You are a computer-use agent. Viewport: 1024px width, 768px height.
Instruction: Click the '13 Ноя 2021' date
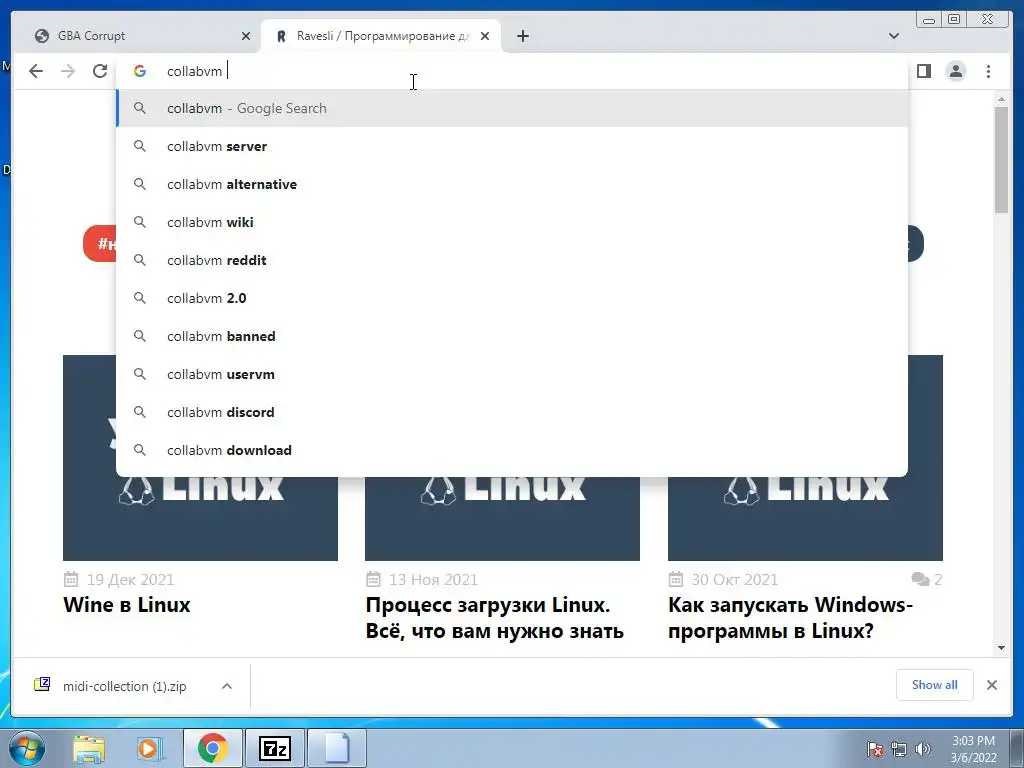coord(433,579)
